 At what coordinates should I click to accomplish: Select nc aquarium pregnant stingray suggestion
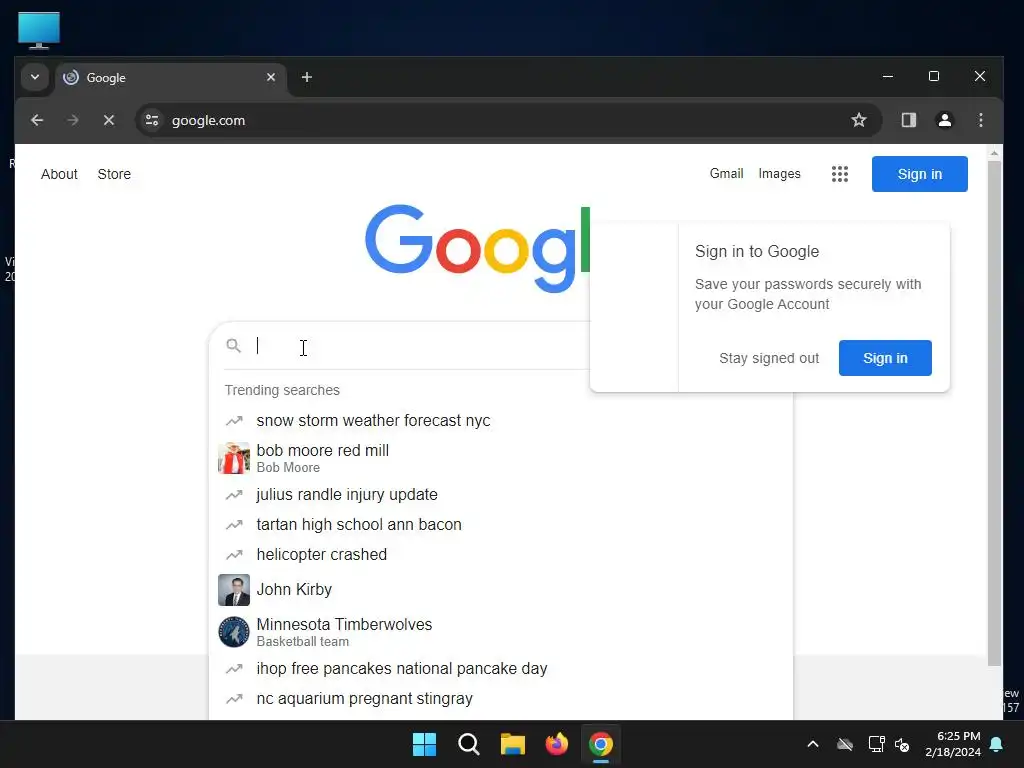point(501,699)
